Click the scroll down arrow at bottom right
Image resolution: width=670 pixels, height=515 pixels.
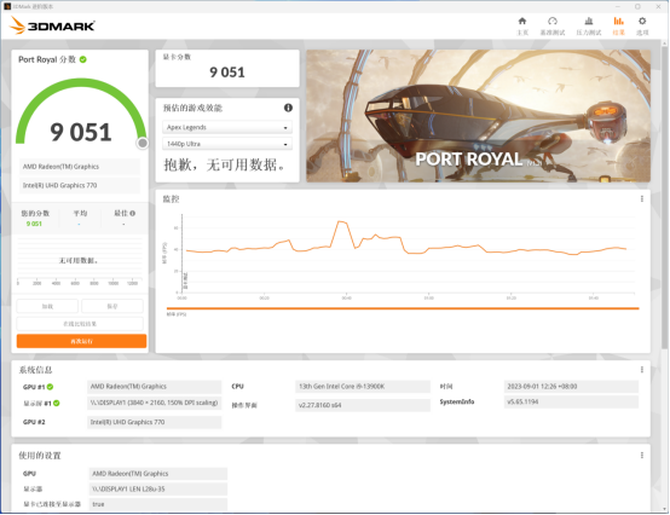click(664, 509)
